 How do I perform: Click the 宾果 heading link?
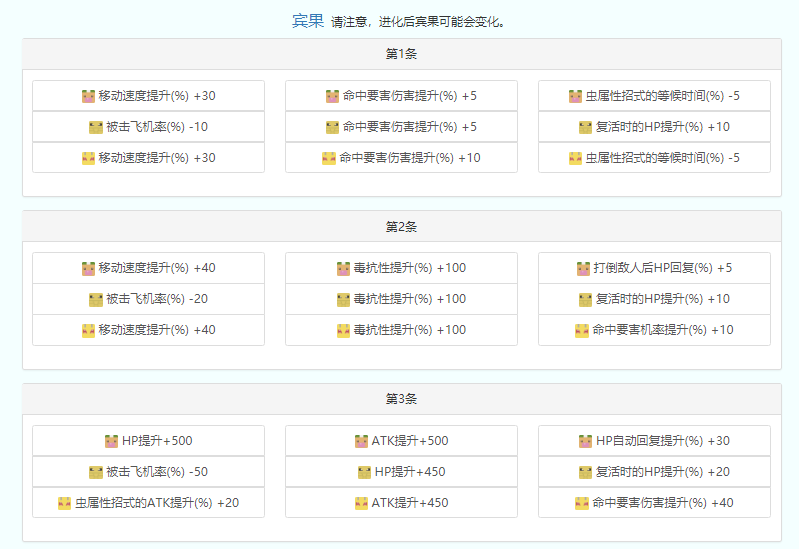pyautogui.click(x=308, y=21)
